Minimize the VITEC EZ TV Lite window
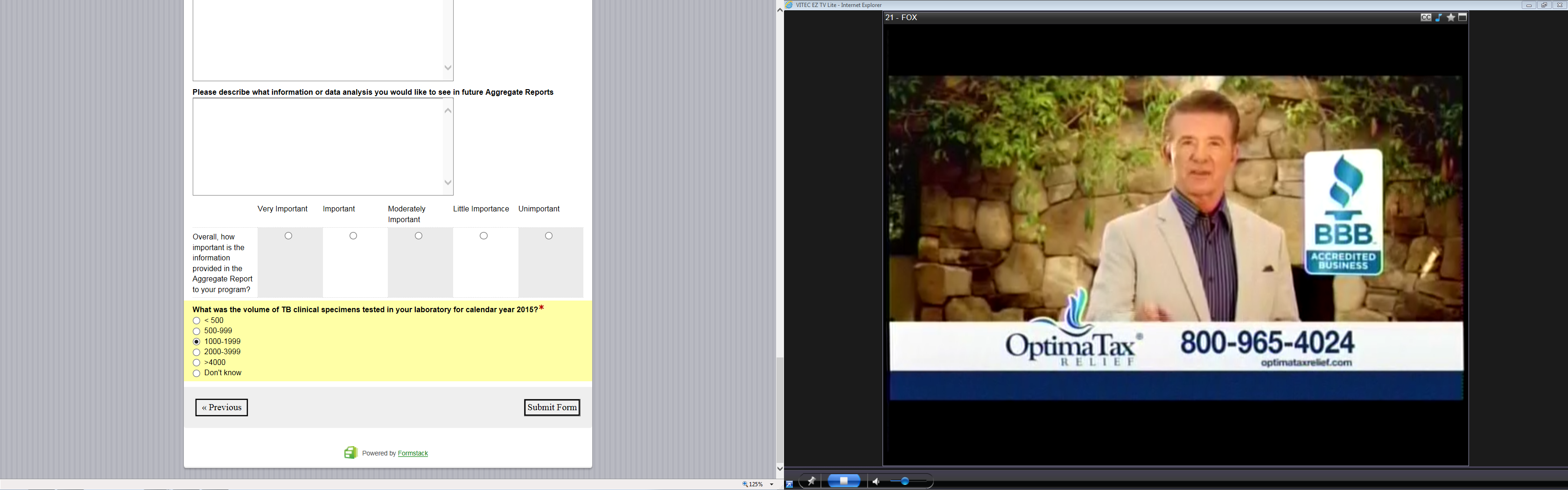The width and height of the screenshot is (1568, 490). click(x=1528, y=5)
